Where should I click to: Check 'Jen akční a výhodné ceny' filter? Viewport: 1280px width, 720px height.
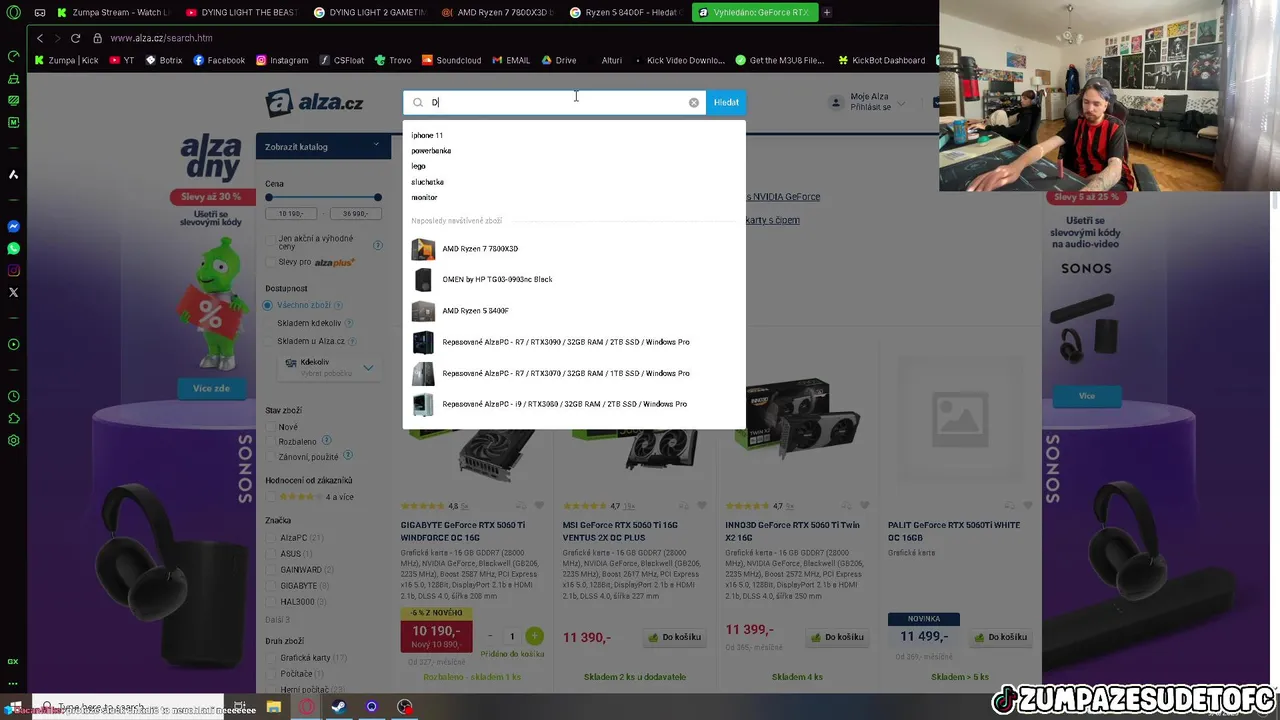coord(271,242)
